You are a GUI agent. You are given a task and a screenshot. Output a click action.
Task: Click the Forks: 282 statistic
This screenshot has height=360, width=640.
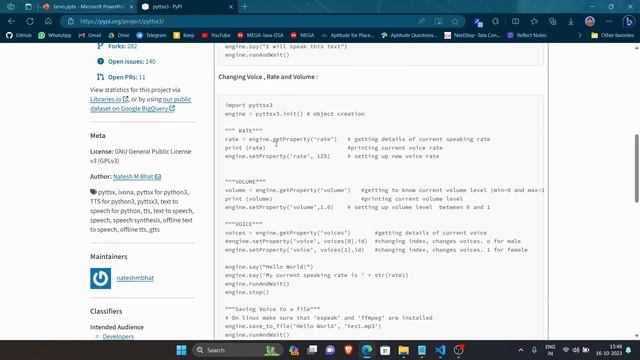[x=117, y=46]
